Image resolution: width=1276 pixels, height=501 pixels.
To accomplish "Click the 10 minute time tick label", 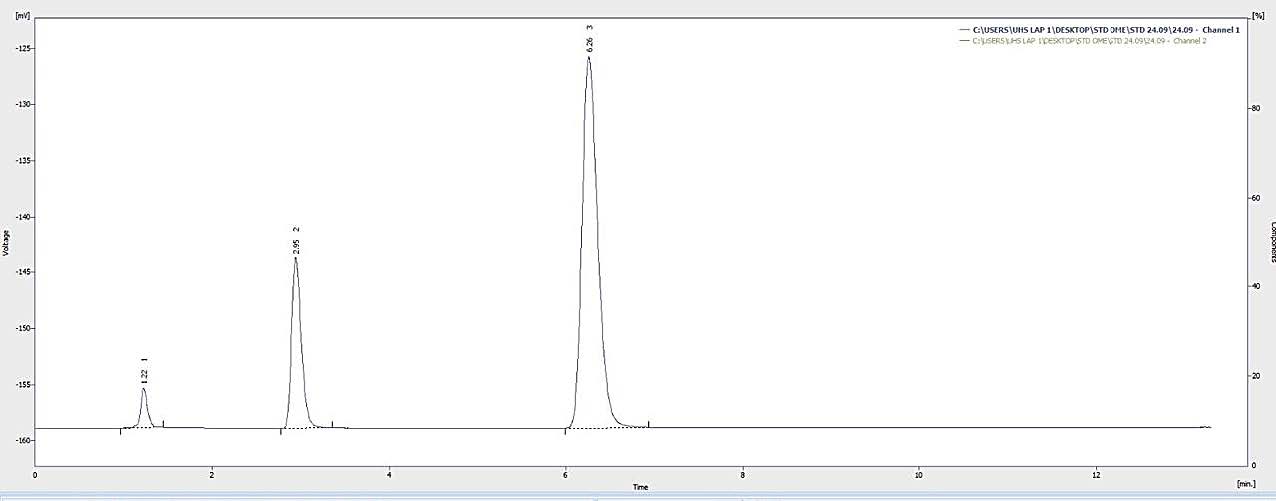I will (919, 475).
